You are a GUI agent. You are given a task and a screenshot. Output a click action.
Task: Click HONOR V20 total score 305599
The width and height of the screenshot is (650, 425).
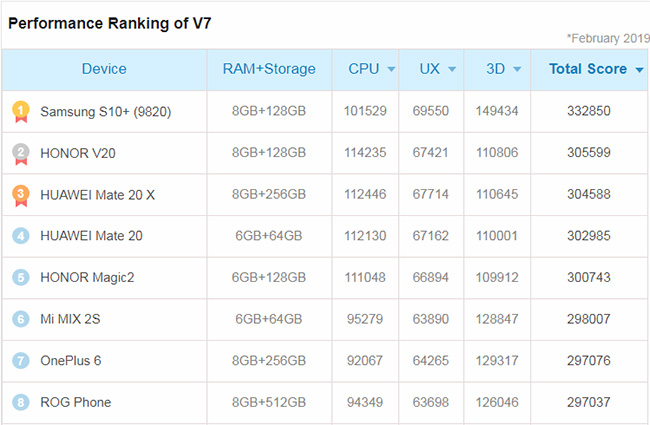point(589,153)
